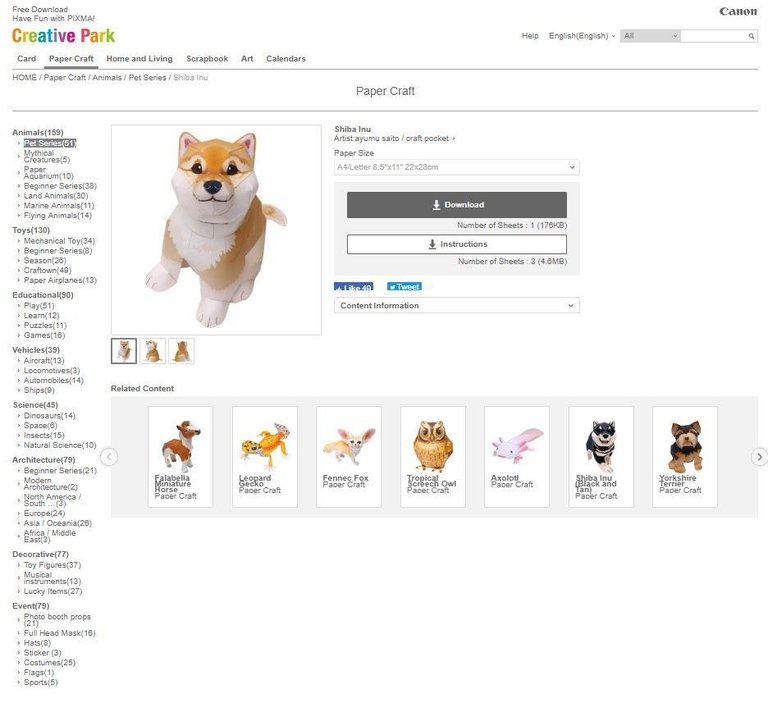
Task: Select Pet Series(51) in the sidebar
Action: (x=50, y=143)
